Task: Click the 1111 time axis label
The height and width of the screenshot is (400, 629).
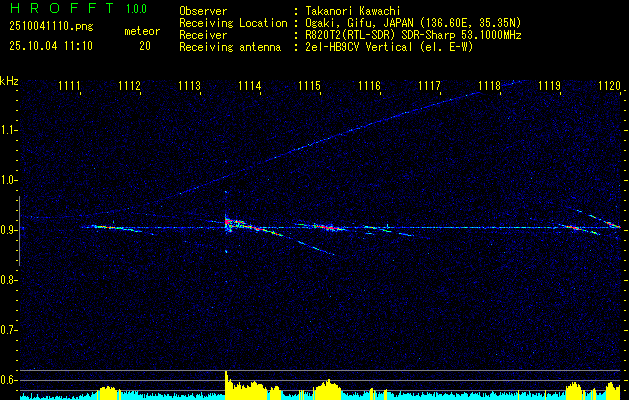Action: (x=69, y=86)
